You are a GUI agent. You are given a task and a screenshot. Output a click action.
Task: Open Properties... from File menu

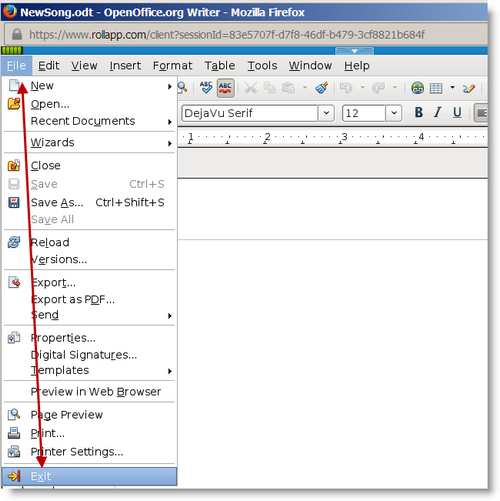coord(89,338)
